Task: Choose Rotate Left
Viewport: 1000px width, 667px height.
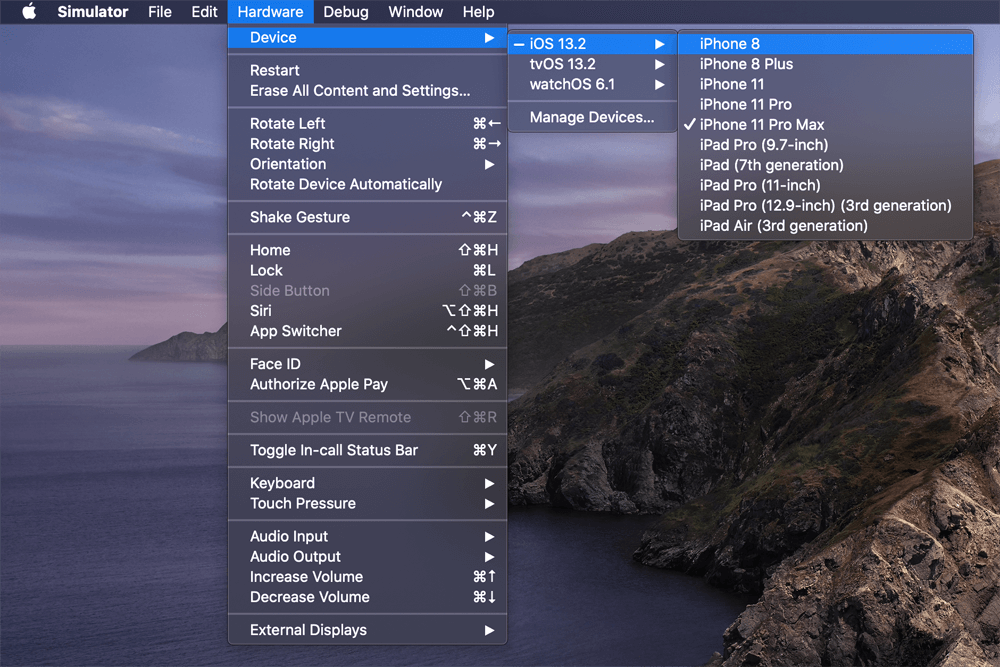Action: pyautogui.click(x=367, y=124)
